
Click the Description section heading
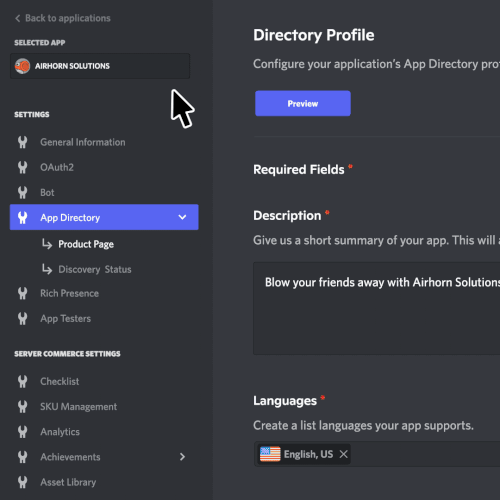coord(287,216)
